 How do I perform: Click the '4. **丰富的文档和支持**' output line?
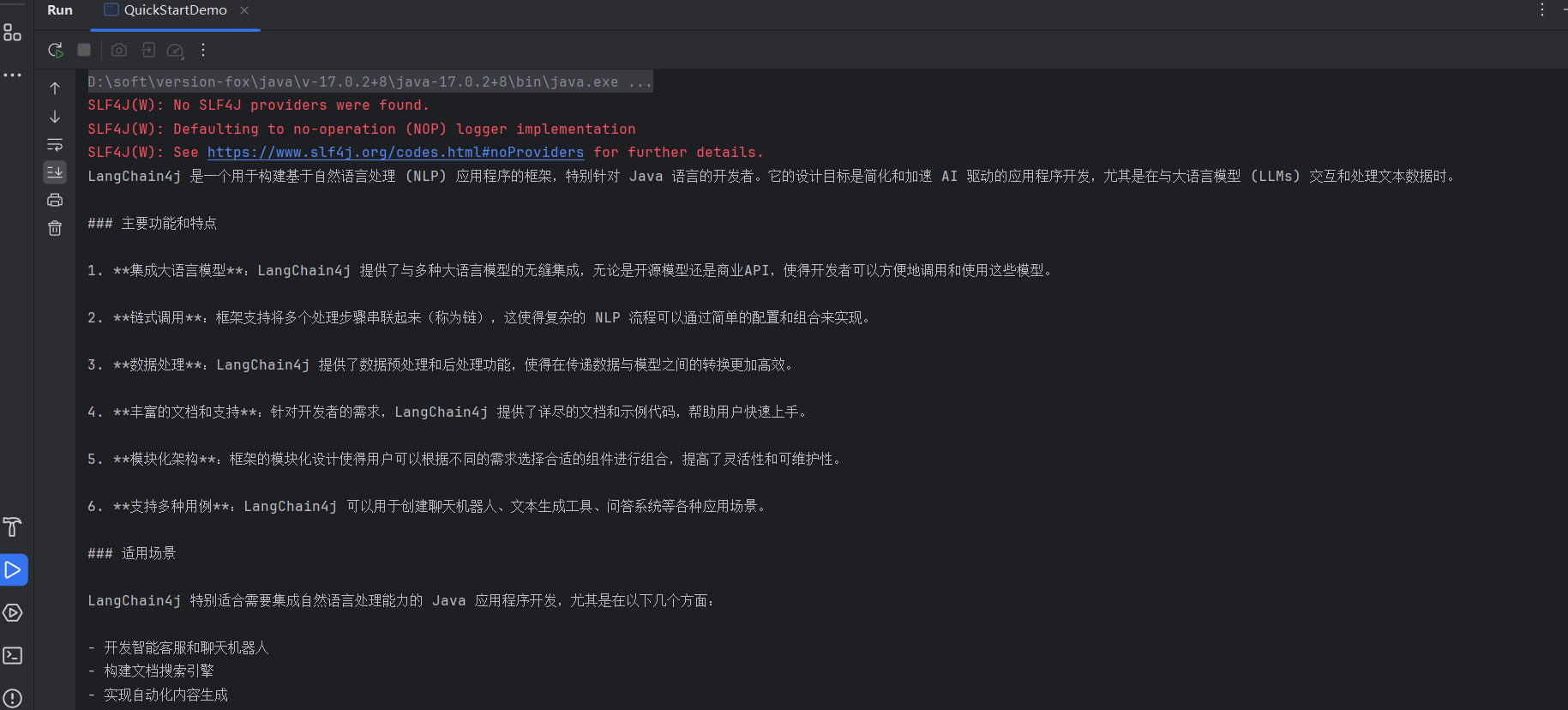(x=448, y=412)
